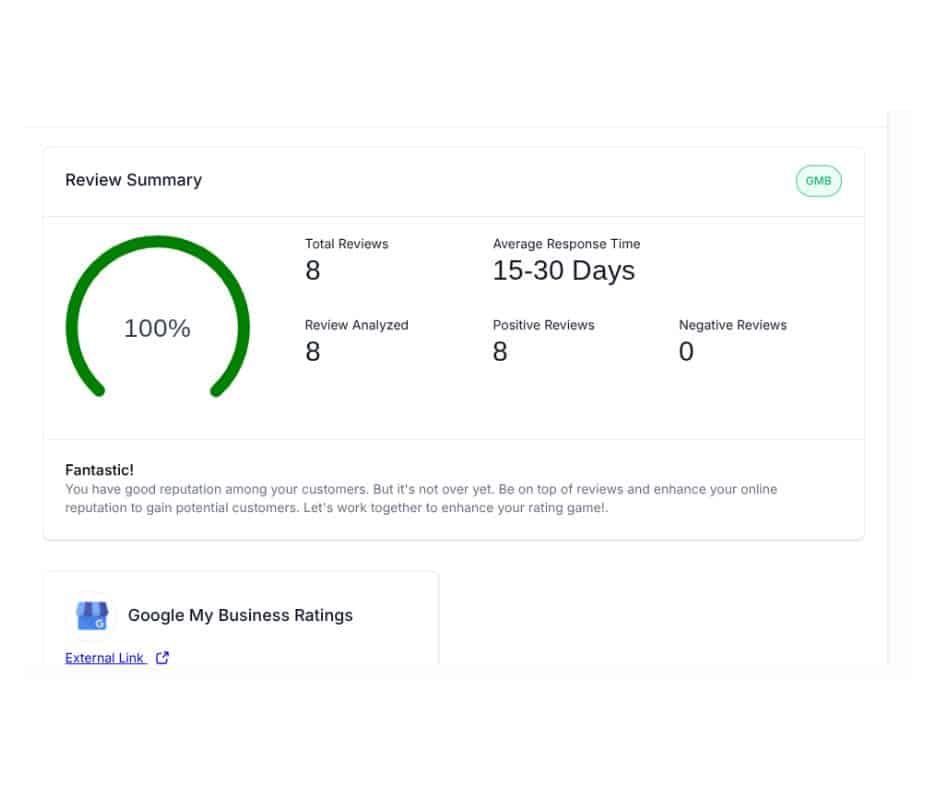Click the green GMB badge
This screenshot has height=788, width=940.
[x=818, y=181]
